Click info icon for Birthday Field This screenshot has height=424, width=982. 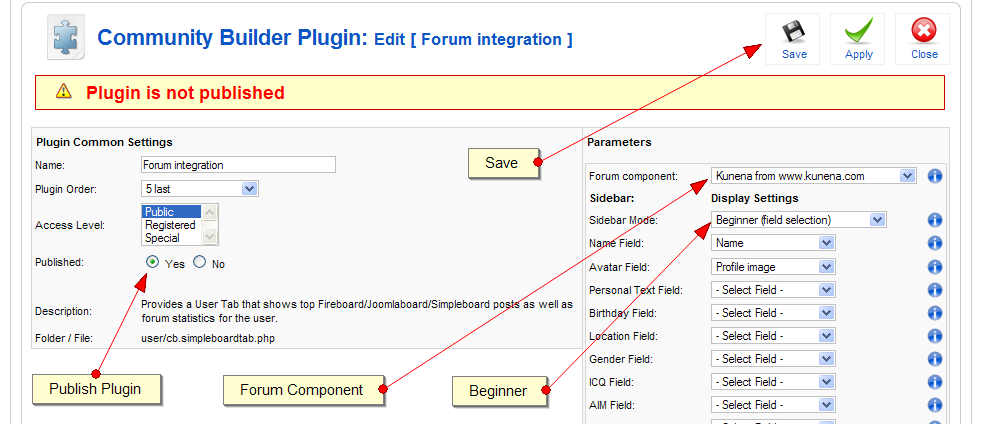pos(935,313)
